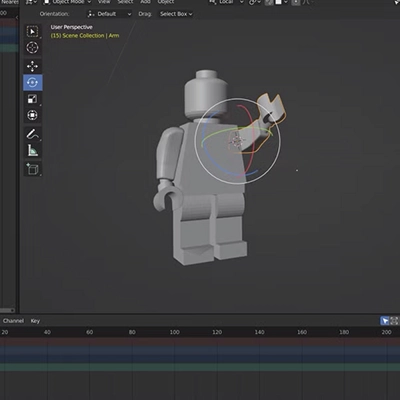The height and width of the screenshot is (400, 400).
Task: Open the Orientation Default dropdown
Action: tap(109, 14)
